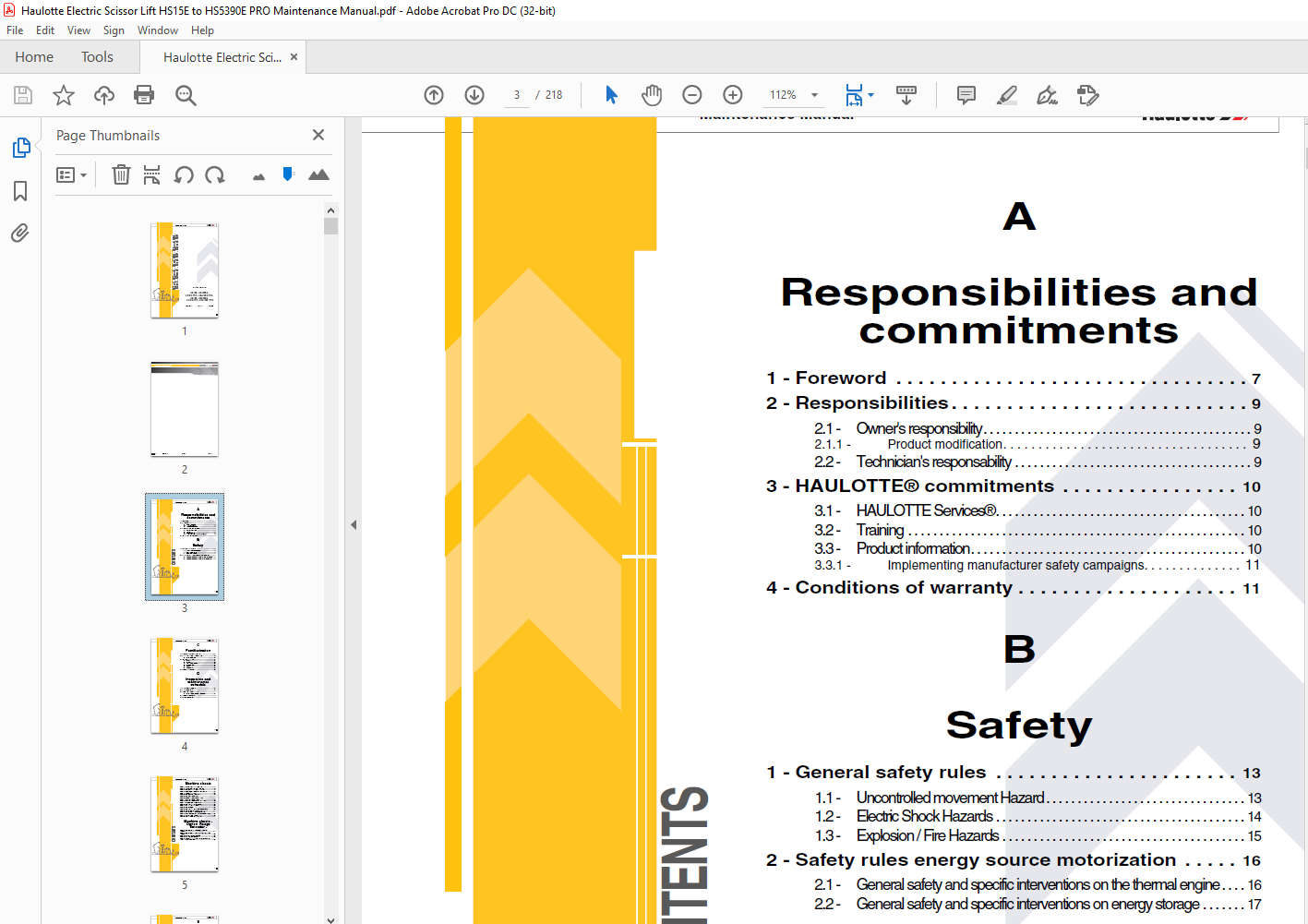Open '4 - Conditions of warranty' entry
1308x924 pixels.
point(1013,588)
